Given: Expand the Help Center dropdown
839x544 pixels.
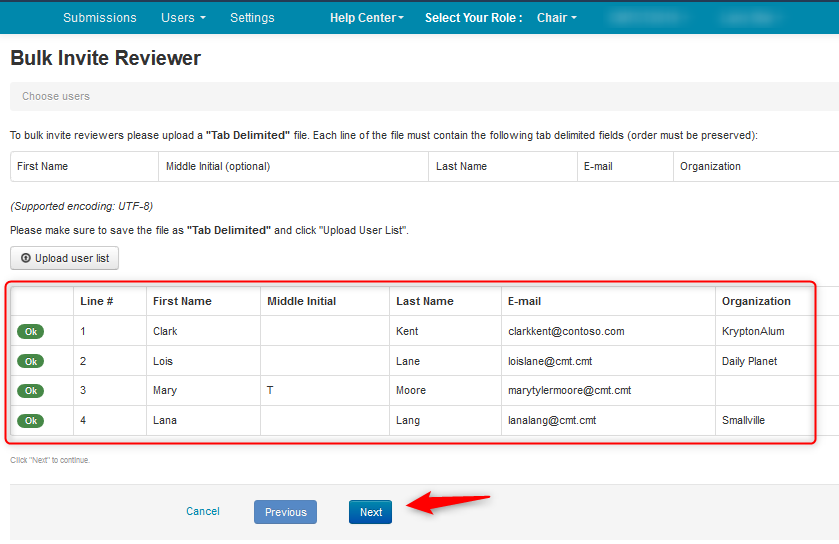Looking at the screenshot, I should [x=367, y=18].
